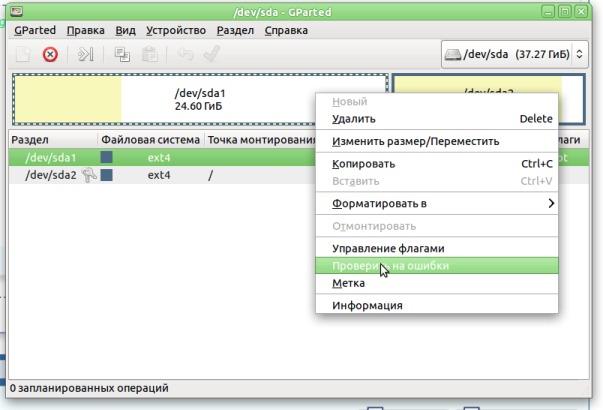Viewport: 603px width, 410px height.
Task: Choose Копировать from the context menu
Action: tap(437, 164)
